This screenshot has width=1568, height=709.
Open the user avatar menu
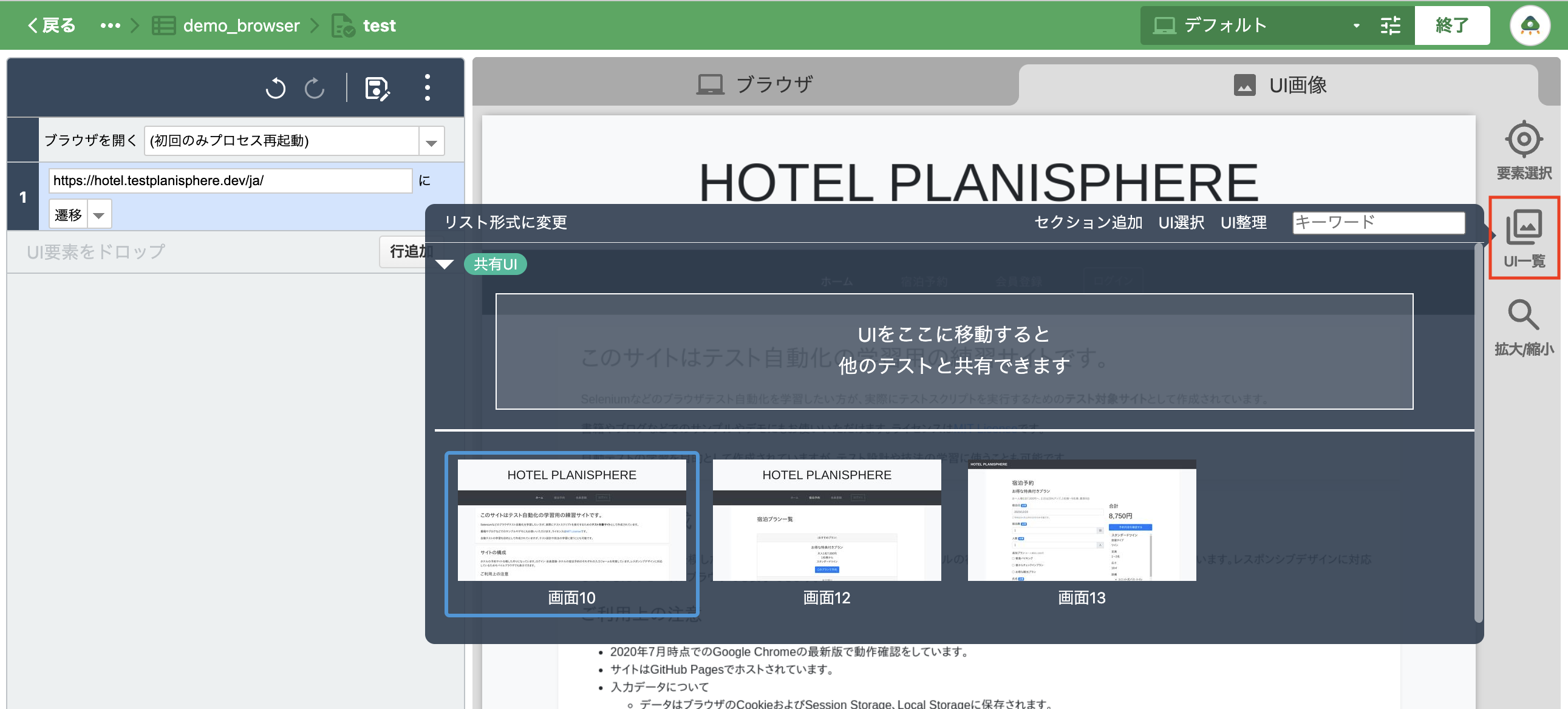tap(1530, 25)
